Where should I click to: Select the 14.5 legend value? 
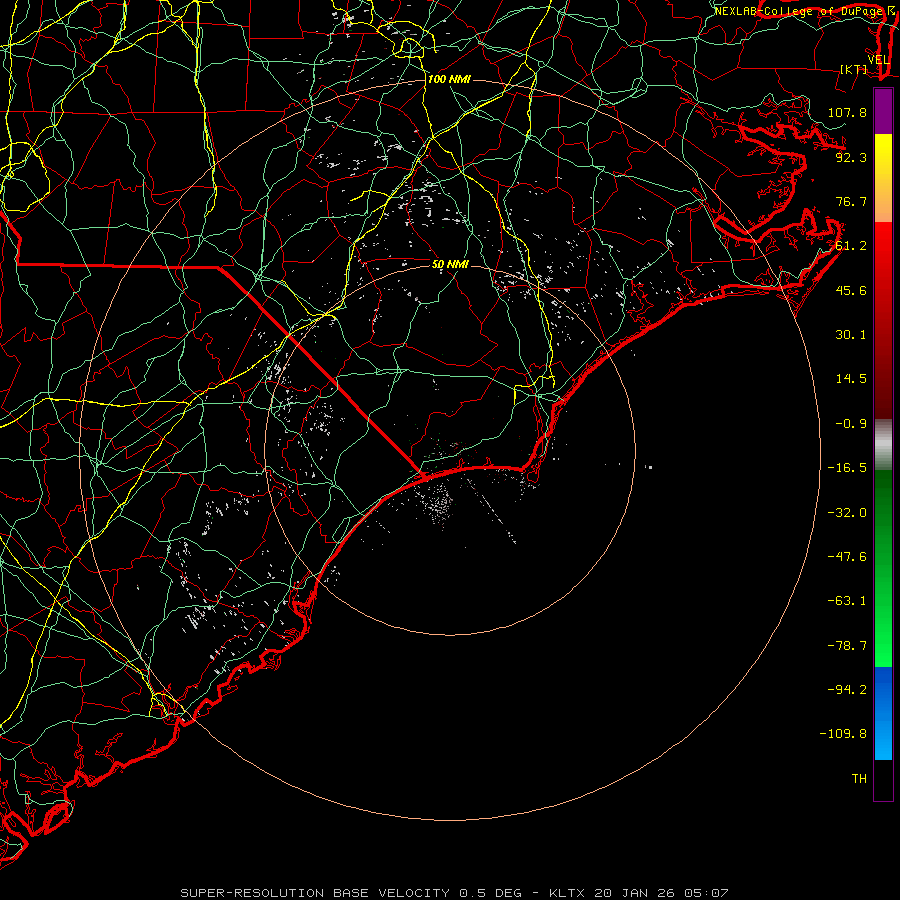click(851, 379)
